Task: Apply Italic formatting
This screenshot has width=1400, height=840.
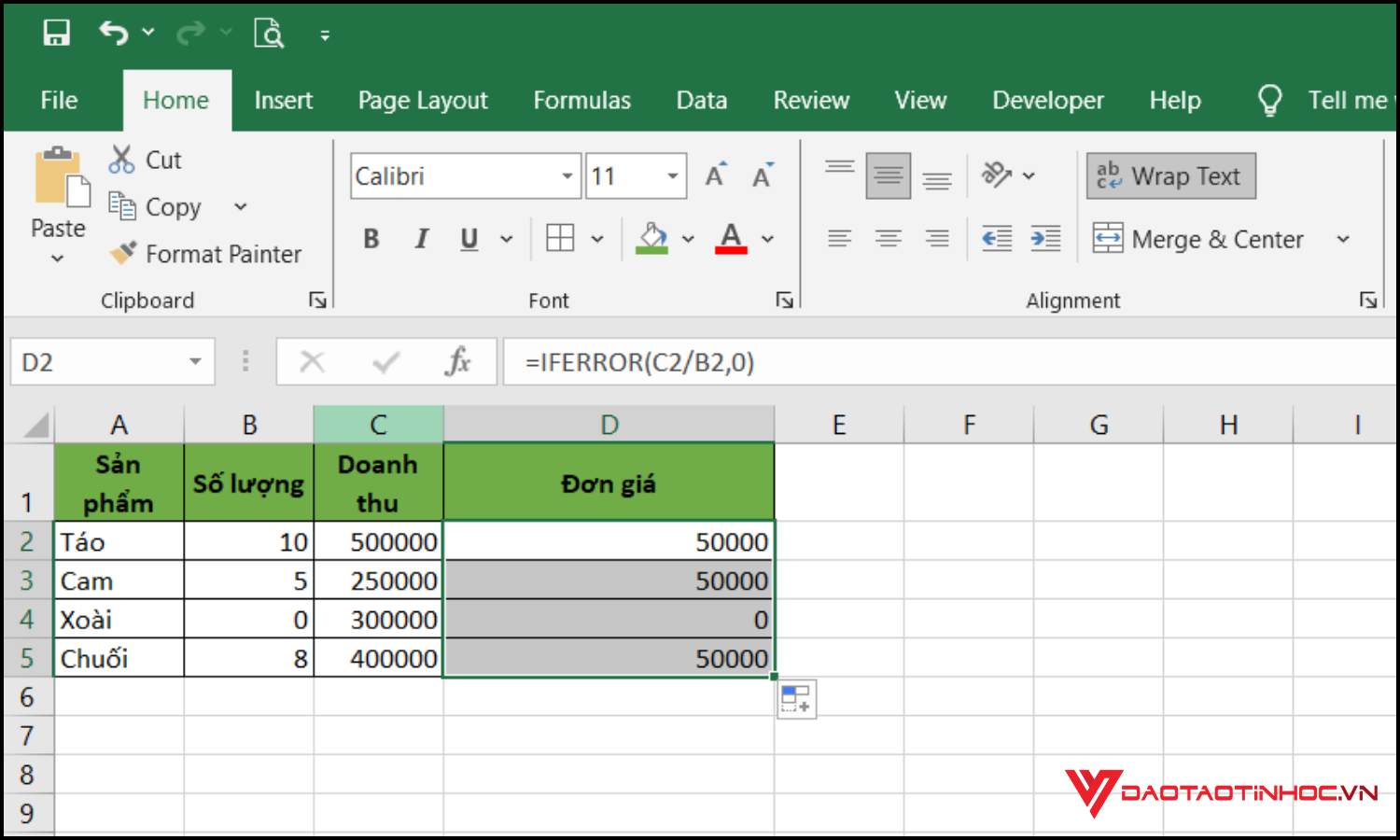Action: coord(421,238)
